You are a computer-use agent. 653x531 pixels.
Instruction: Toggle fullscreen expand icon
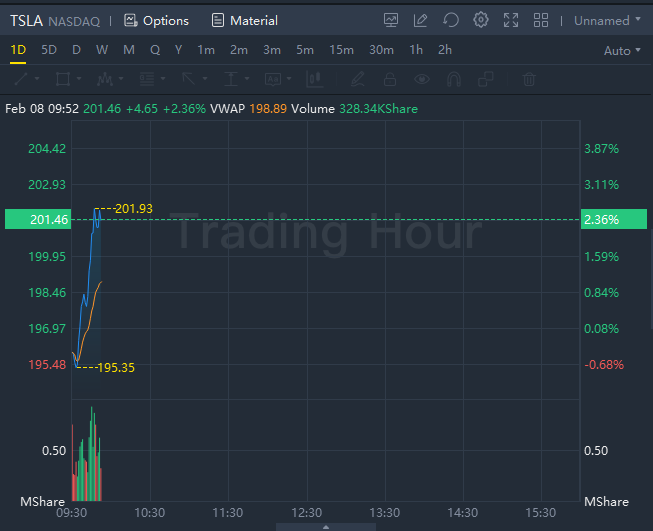(511, 20)
